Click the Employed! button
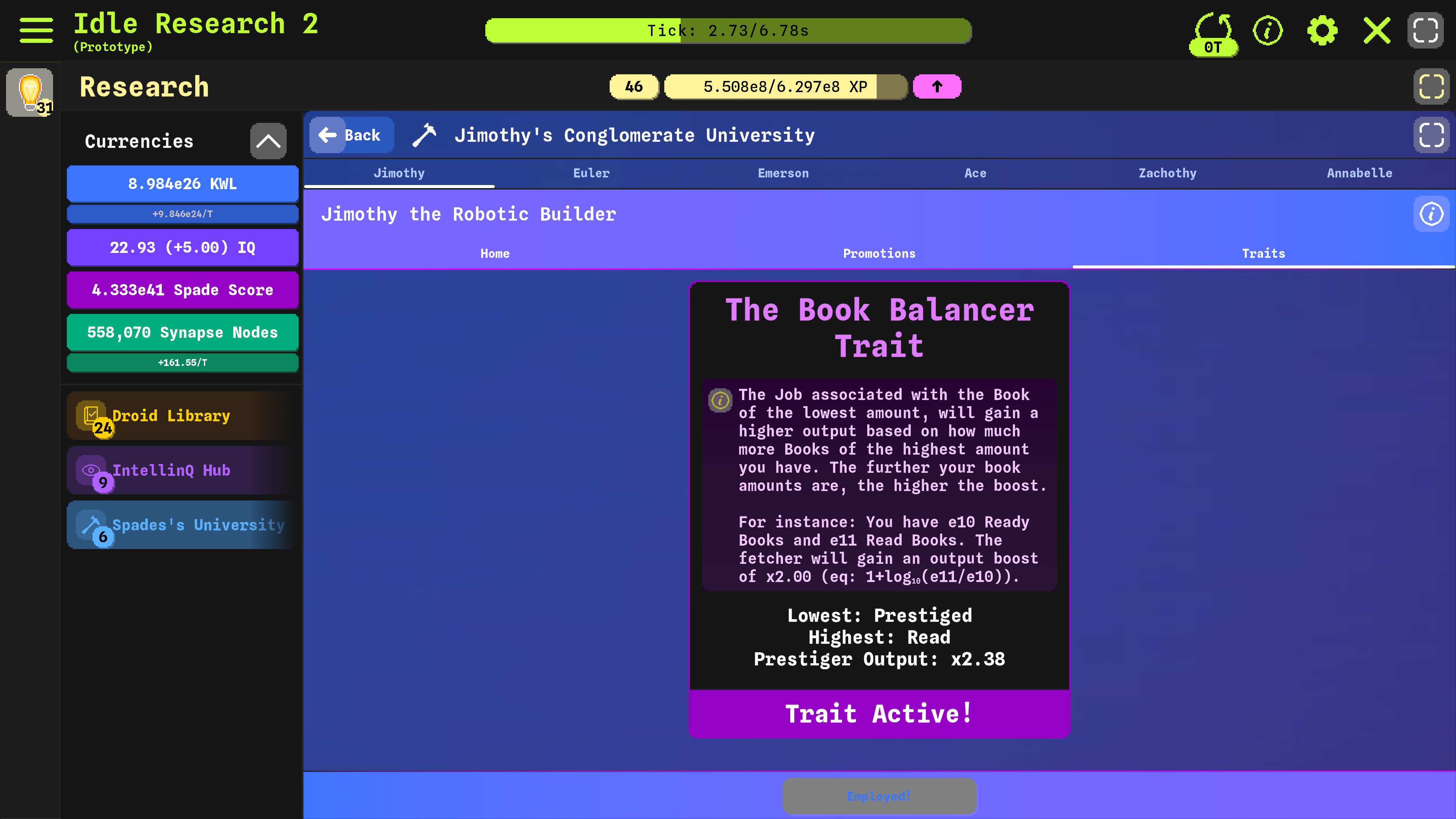The width and height of the screenshot is (1456, 819). coord(879,796)
